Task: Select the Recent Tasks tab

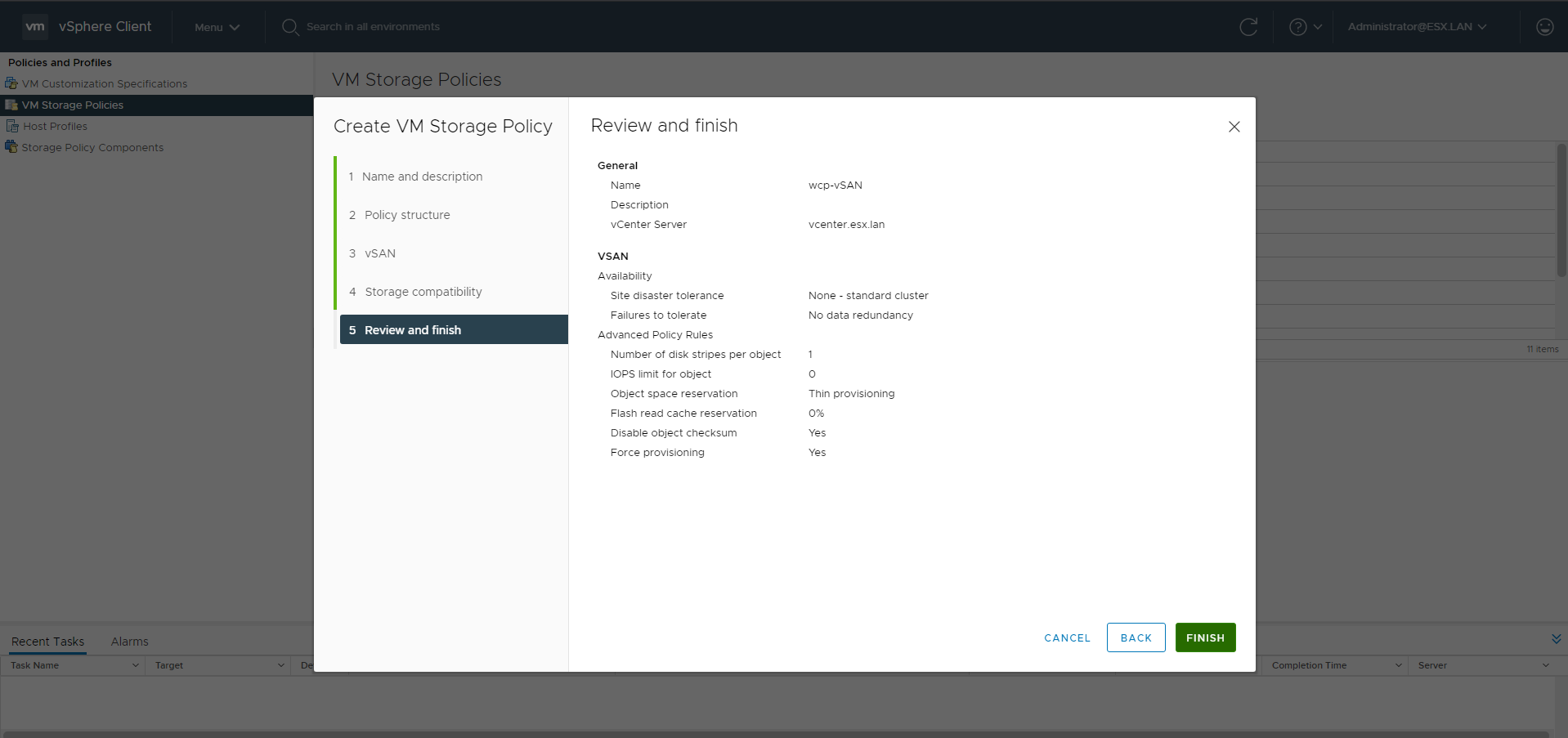Action: [x=47, y=642]
